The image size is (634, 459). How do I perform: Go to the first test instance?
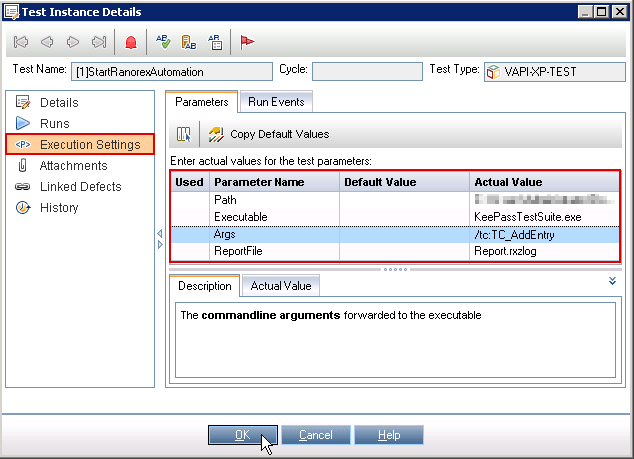coord(21,42)
